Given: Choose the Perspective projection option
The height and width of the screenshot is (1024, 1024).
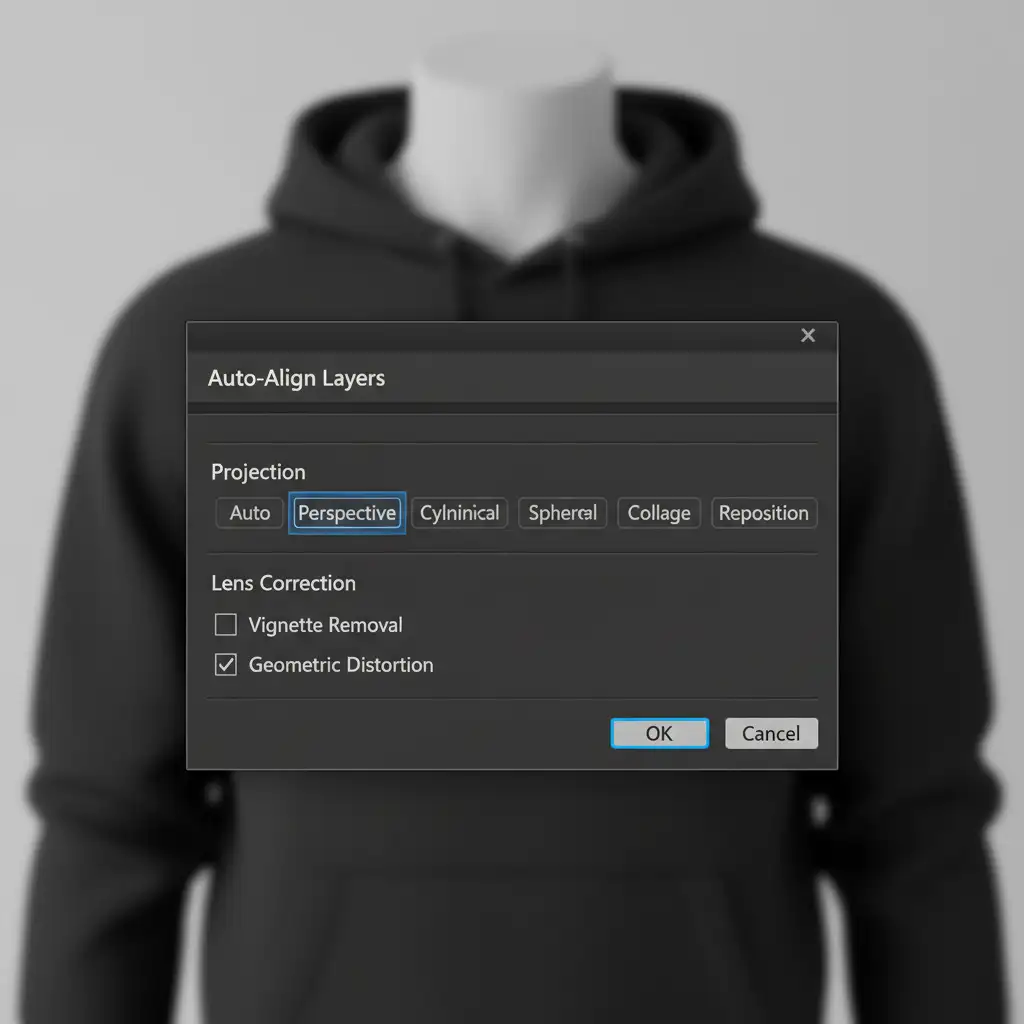Looking at the screenshot, I should pyautogui.click(x=347, y=513).
